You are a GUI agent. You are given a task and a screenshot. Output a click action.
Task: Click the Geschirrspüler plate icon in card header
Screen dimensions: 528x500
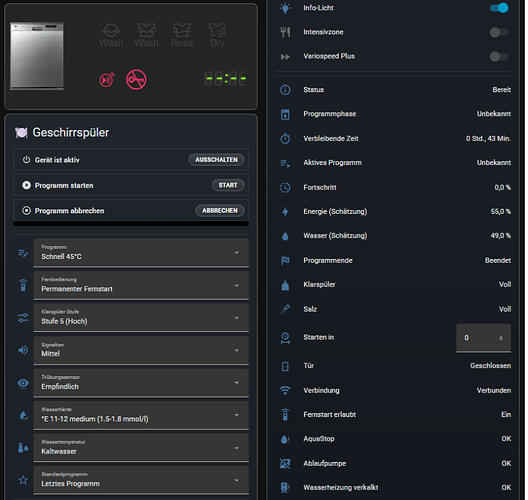[x=21, y=133]
